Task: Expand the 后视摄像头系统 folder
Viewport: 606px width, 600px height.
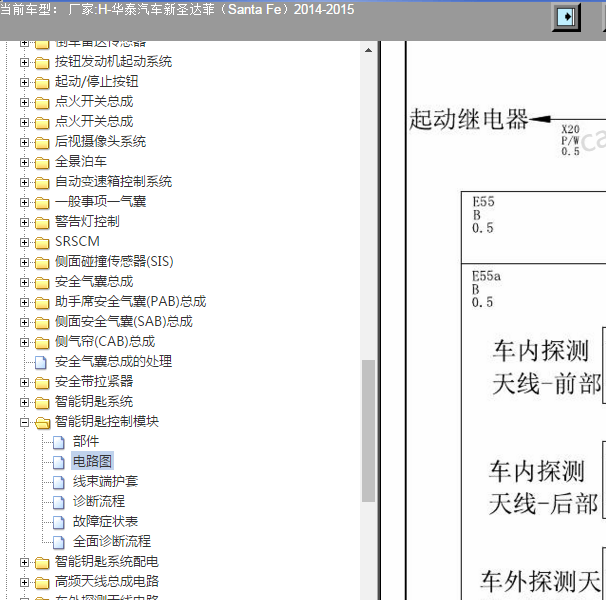Action: pyautogui.click(x=24, y=142)
